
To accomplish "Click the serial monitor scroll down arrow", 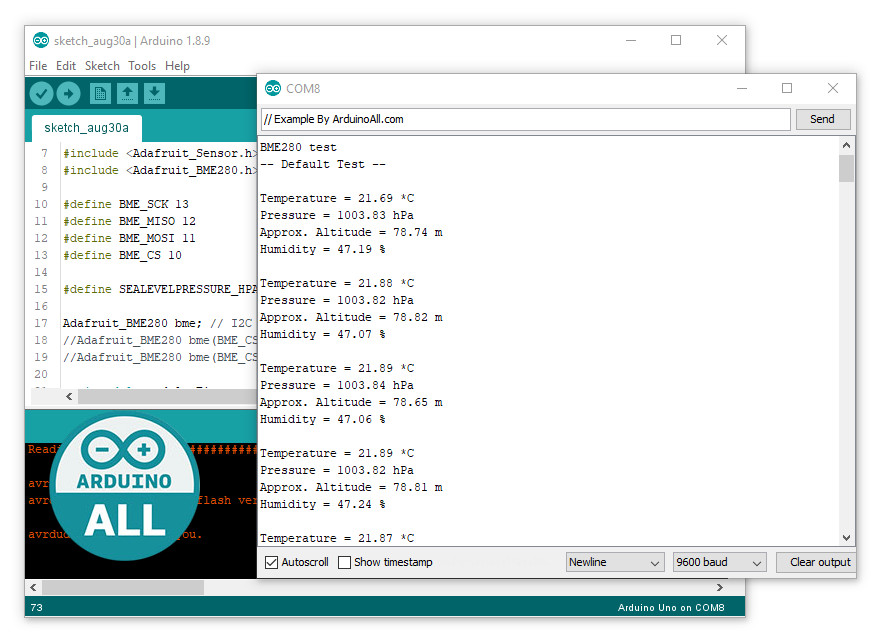I will (x=846, y=538).
